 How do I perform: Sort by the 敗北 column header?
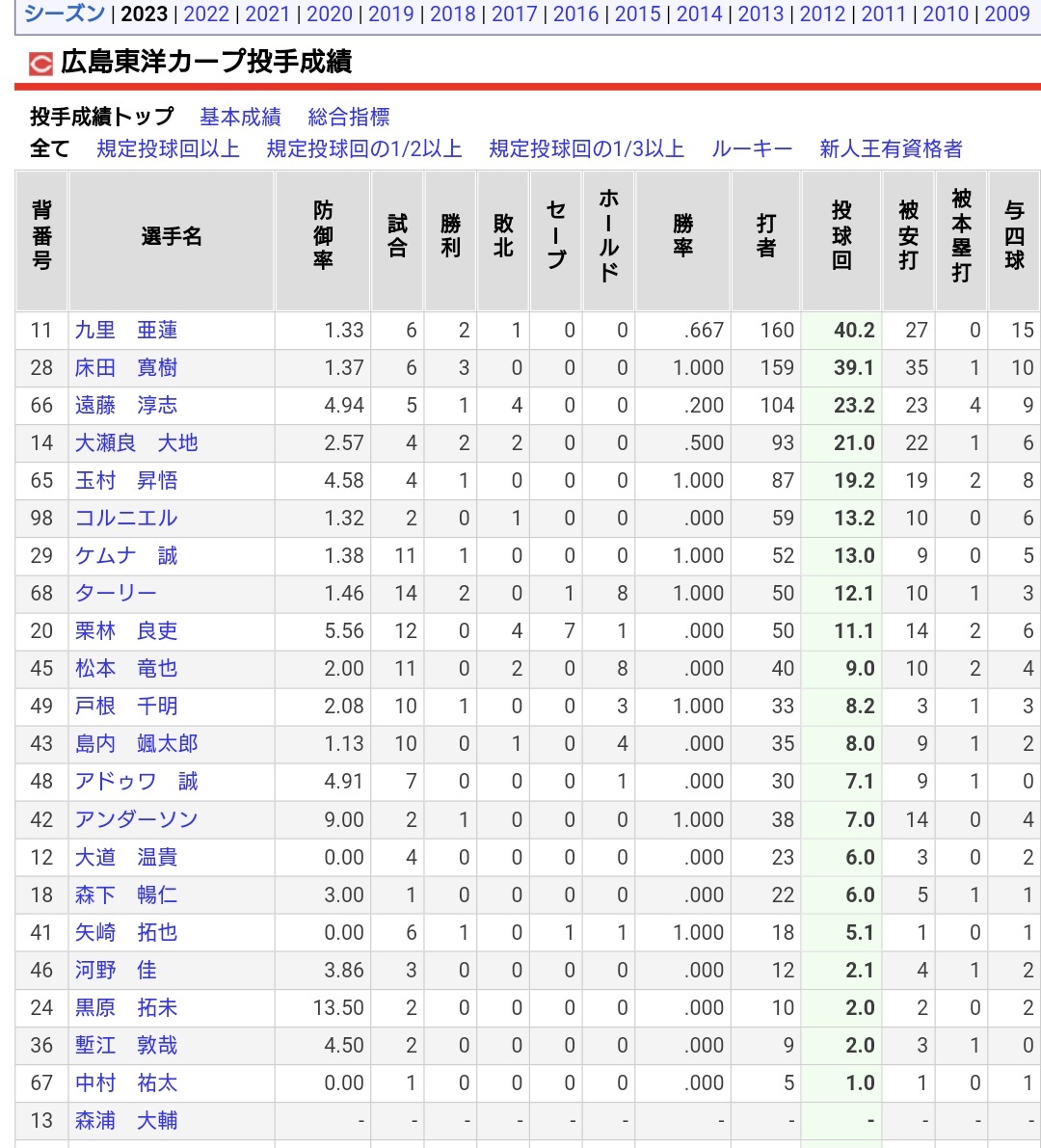coord(503,241)
